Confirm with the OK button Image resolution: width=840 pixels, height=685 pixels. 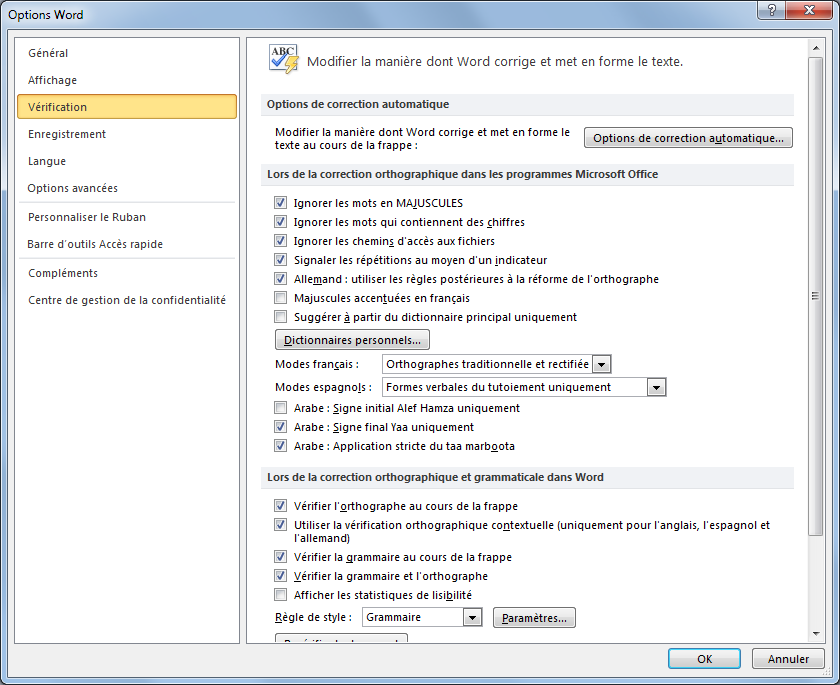(704, 659)
